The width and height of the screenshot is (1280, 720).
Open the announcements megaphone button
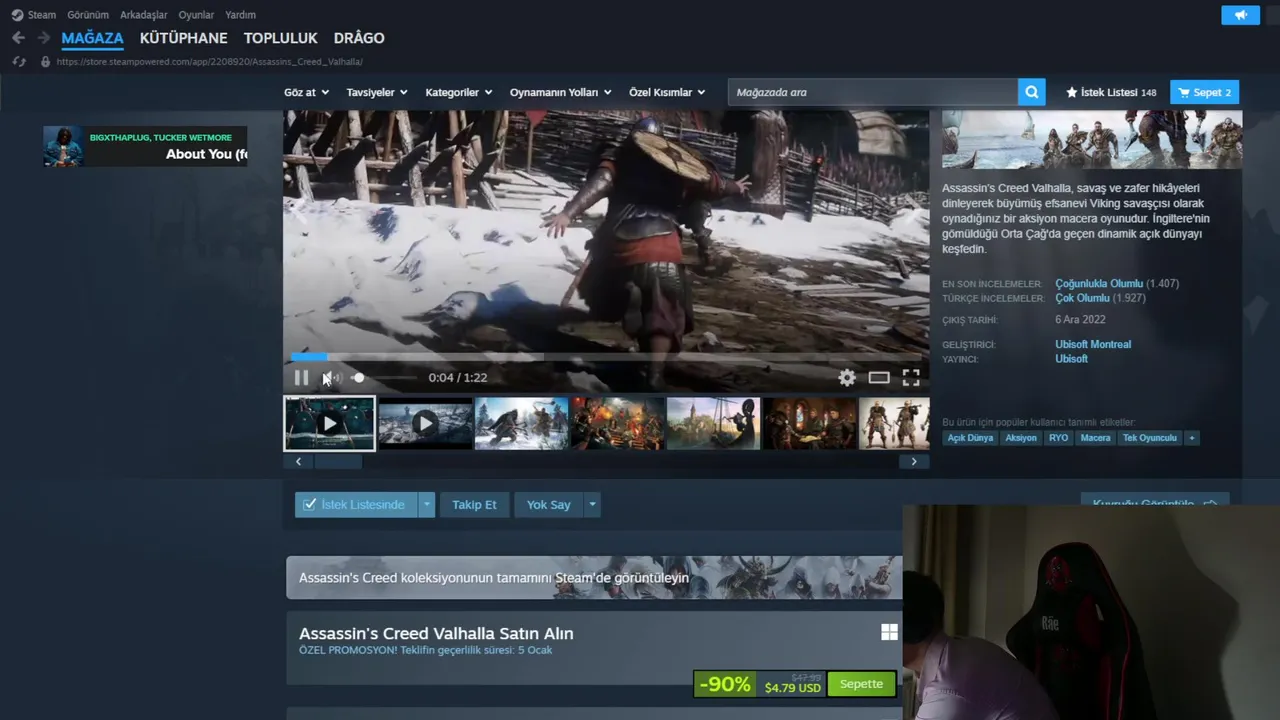pos(1241,15)
